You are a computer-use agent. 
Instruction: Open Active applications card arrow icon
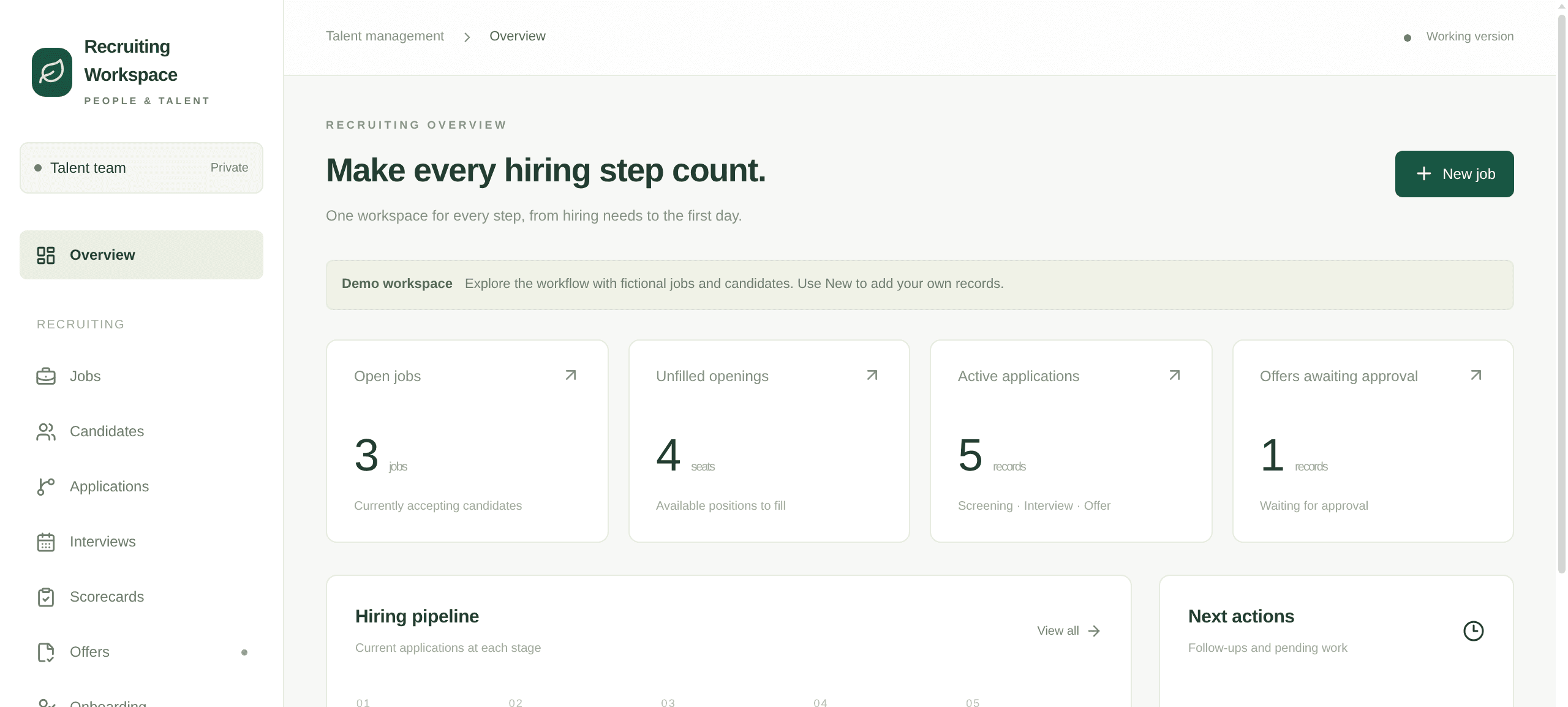[1175, 375]
